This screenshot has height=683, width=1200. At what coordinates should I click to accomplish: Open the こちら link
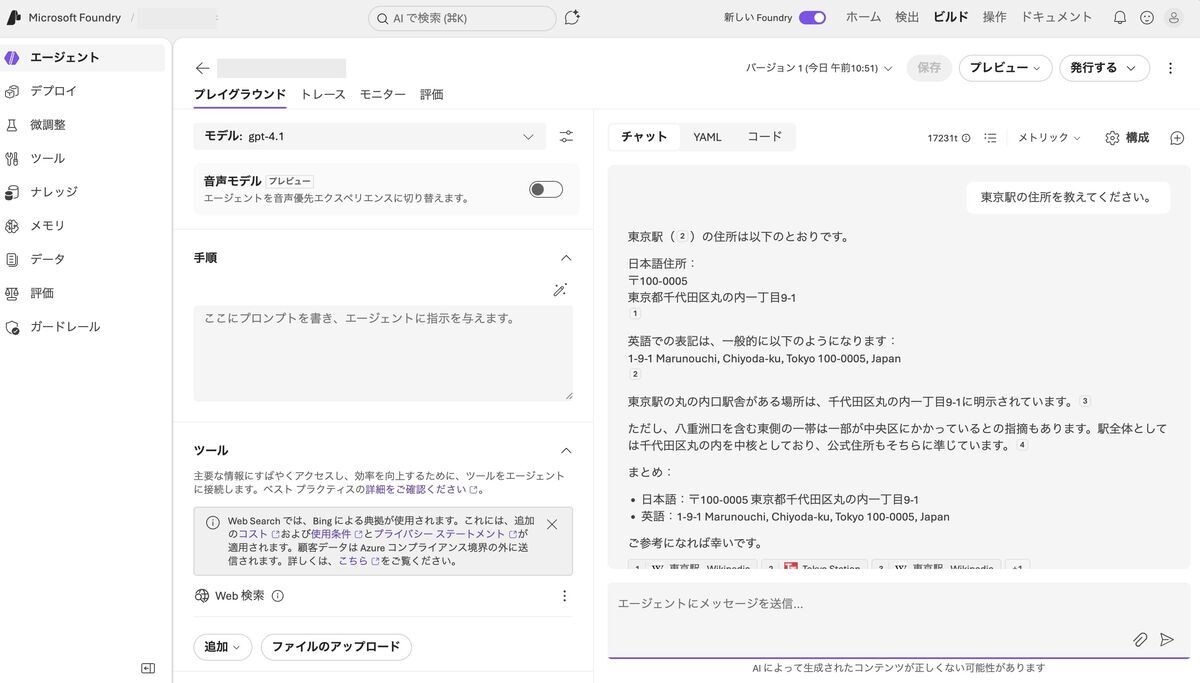358,562
